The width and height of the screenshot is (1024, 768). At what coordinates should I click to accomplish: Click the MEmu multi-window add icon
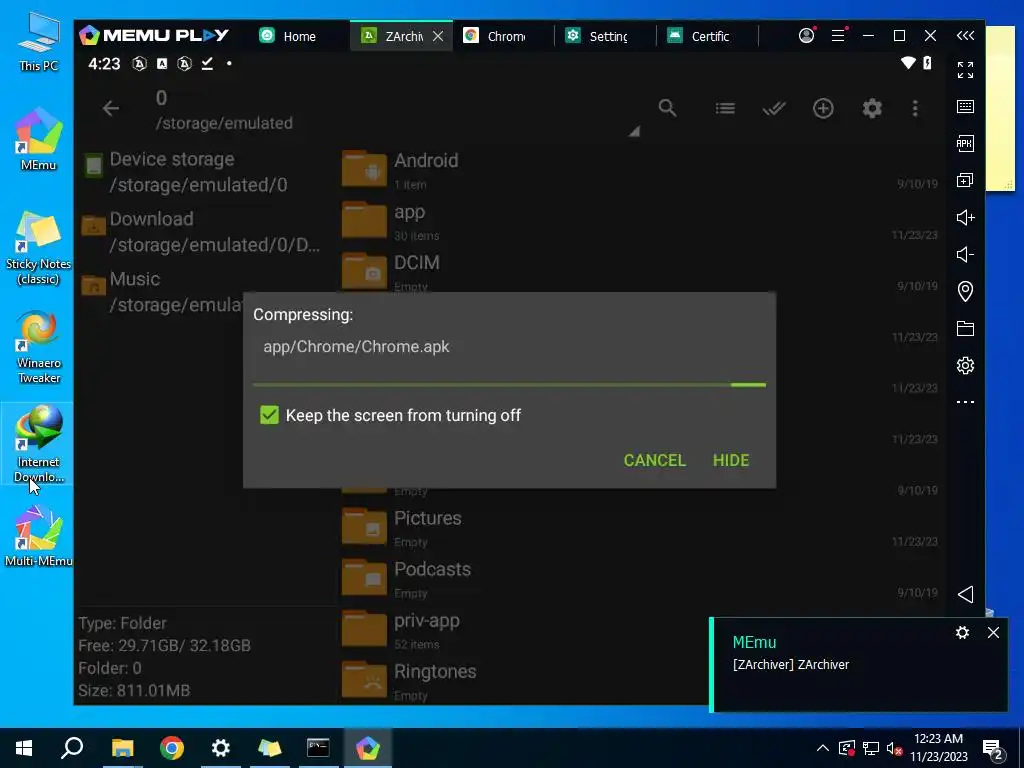pyautogui.click(x=965, y=180)
